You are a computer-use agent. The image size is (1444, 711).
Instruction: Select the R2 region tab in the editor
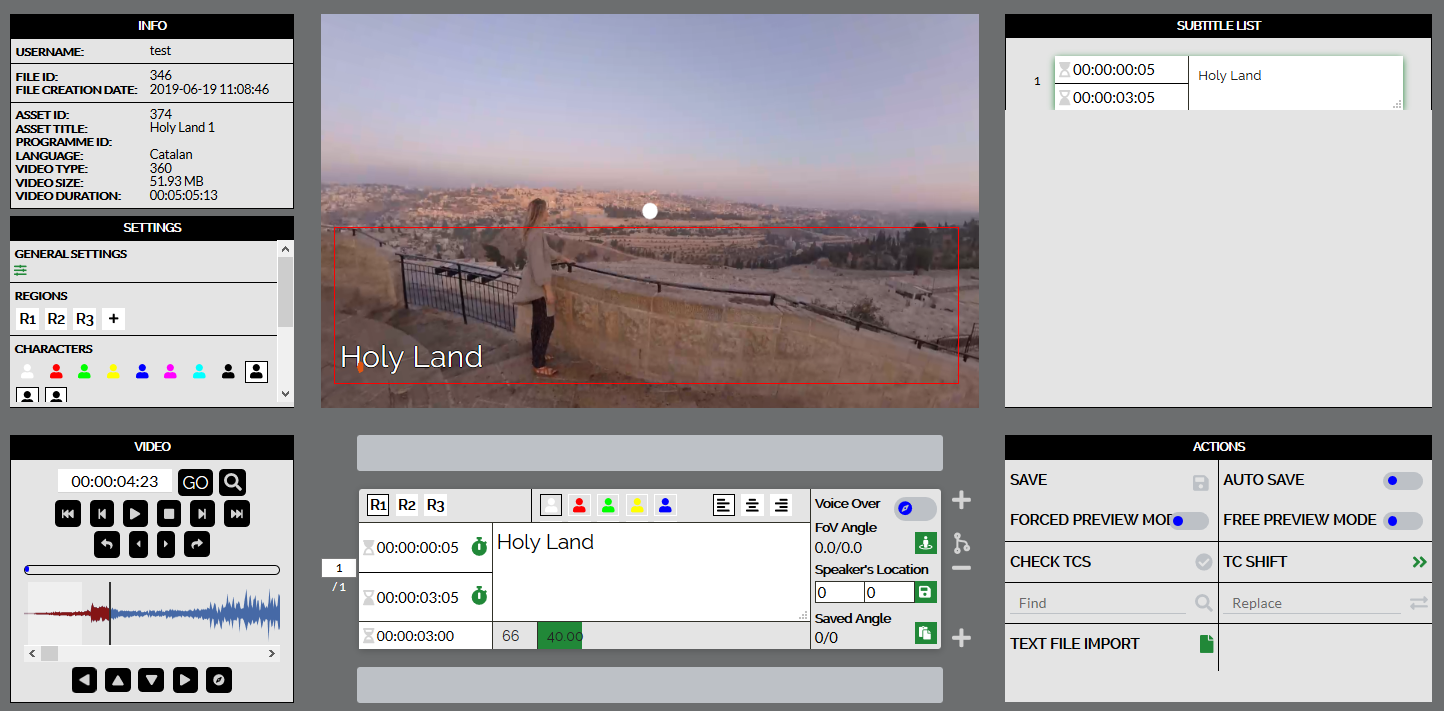coord(407,505)
